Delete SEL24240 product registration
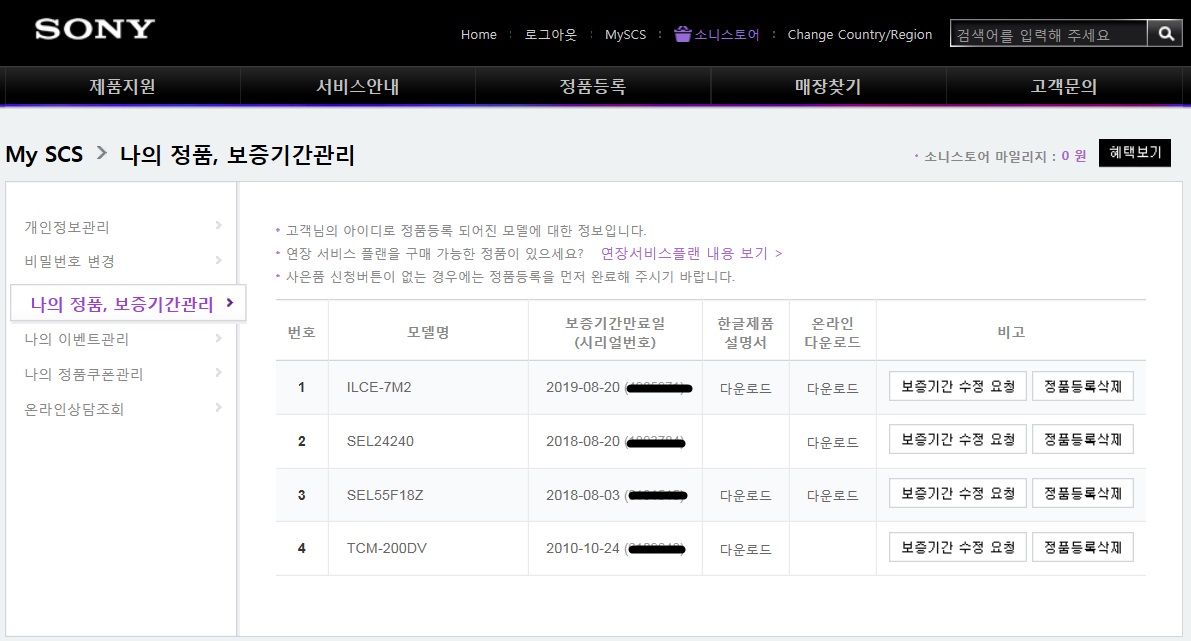This screenshot has width=1191, height=641. pos(1082,439)
